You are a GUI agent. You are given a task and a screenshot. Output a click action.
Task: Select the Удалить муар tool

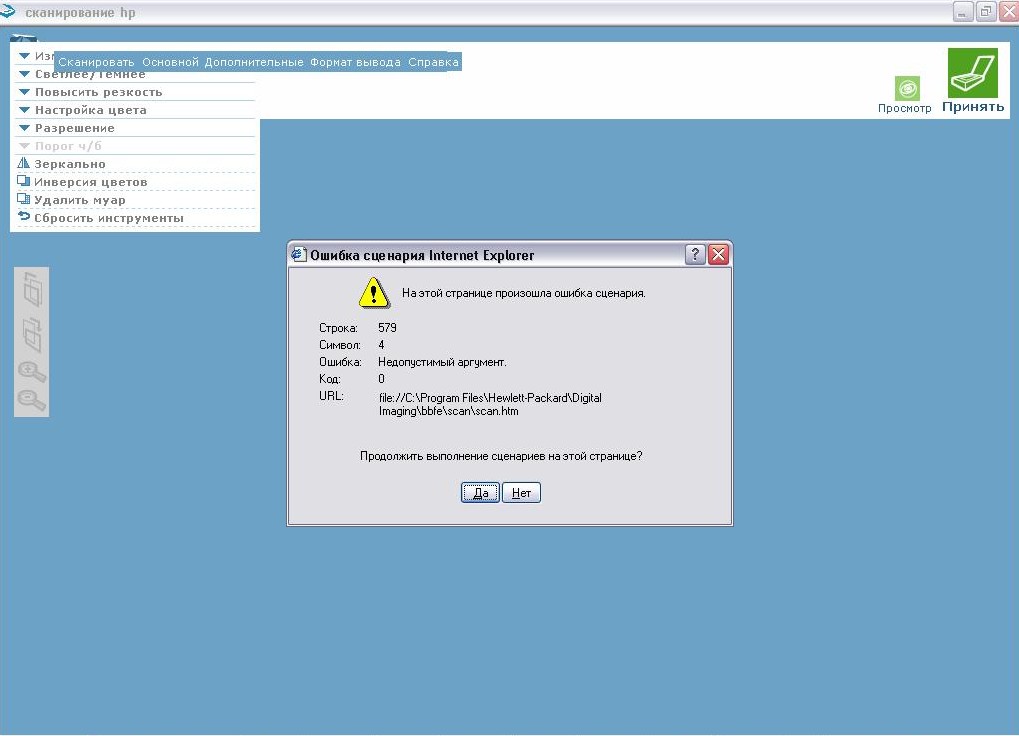135,200
